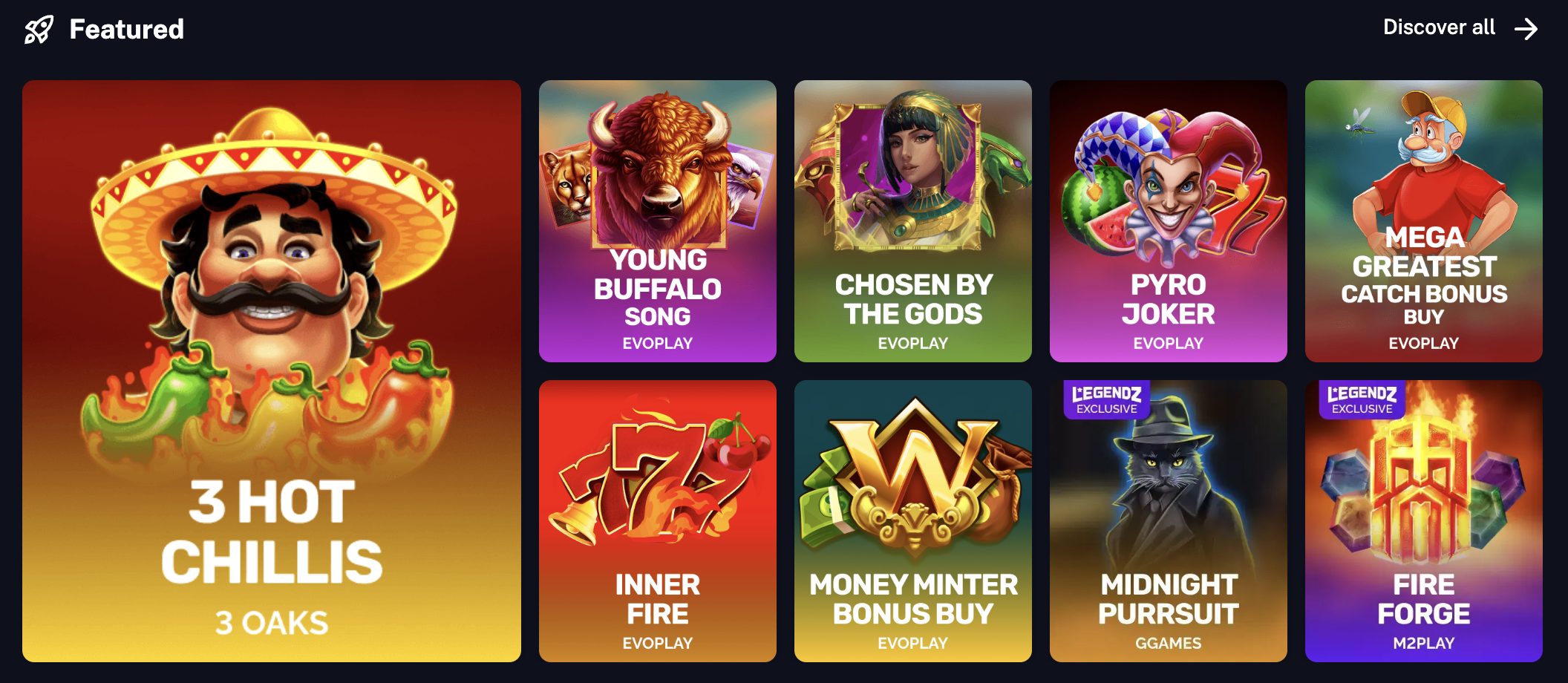
Task: Open Money Minter Bonus Buy tile
Action: coord(913,521)
